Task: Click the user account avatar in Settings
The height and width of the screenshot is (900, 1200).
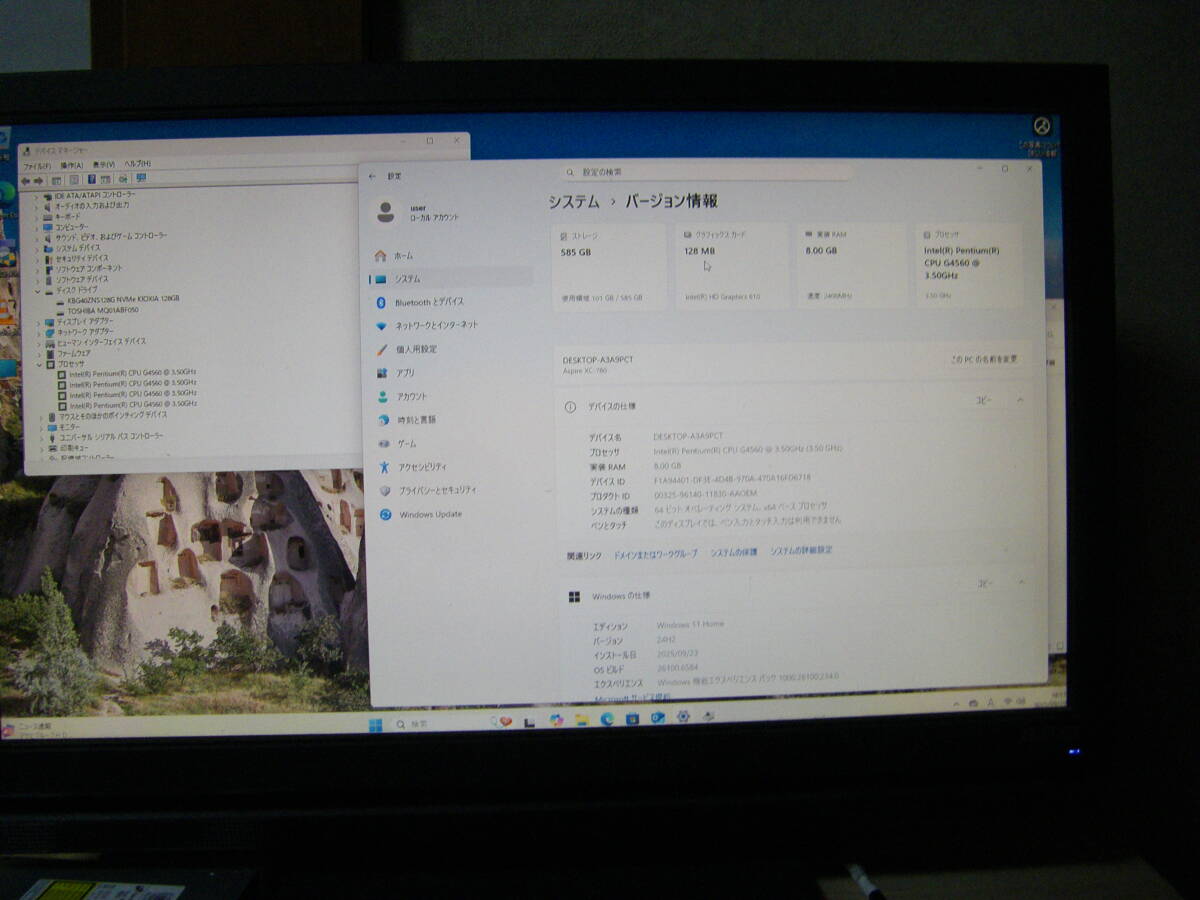Action: tap(386, 211)
